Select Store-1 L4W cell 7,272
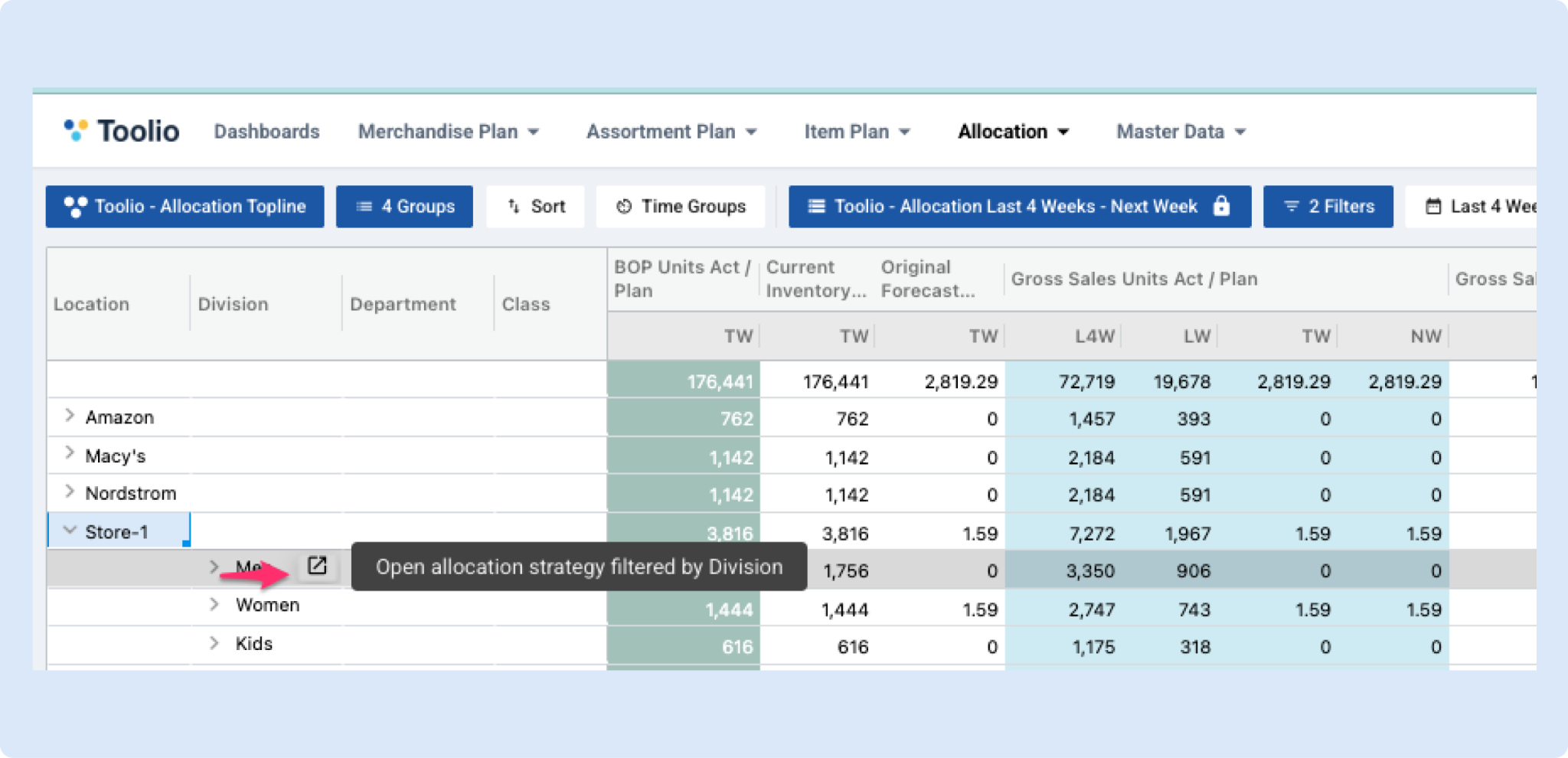The height and width of the screenshot is (758, 1568). [x=1063, y=533]
